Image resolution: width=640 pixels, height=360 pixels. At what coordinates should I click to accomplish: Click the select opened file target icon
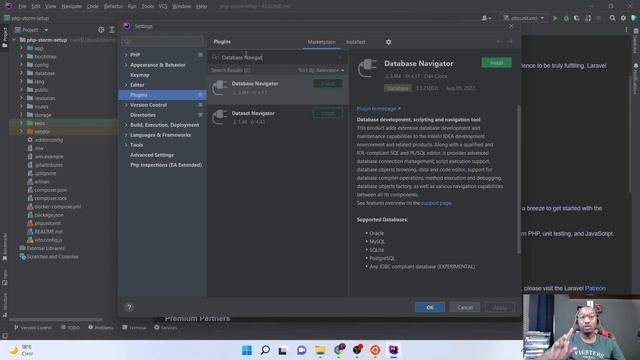point(101,30)
